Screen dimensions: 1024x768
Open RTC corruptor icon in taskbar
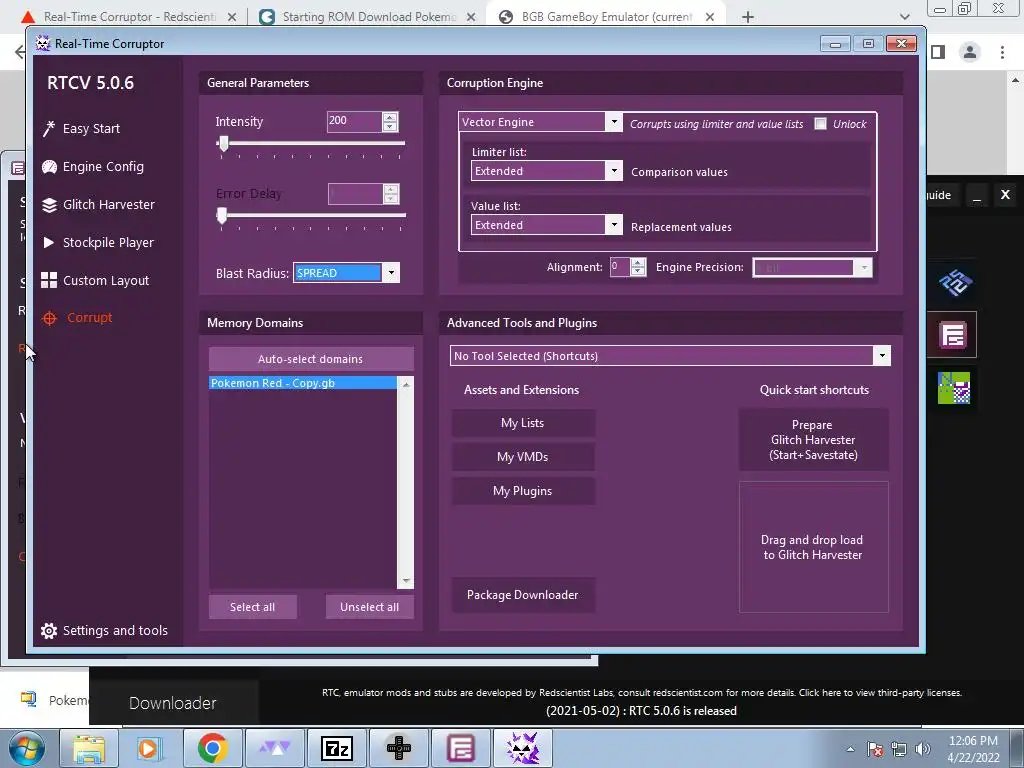pyautogui.click(x=522, y=748)
